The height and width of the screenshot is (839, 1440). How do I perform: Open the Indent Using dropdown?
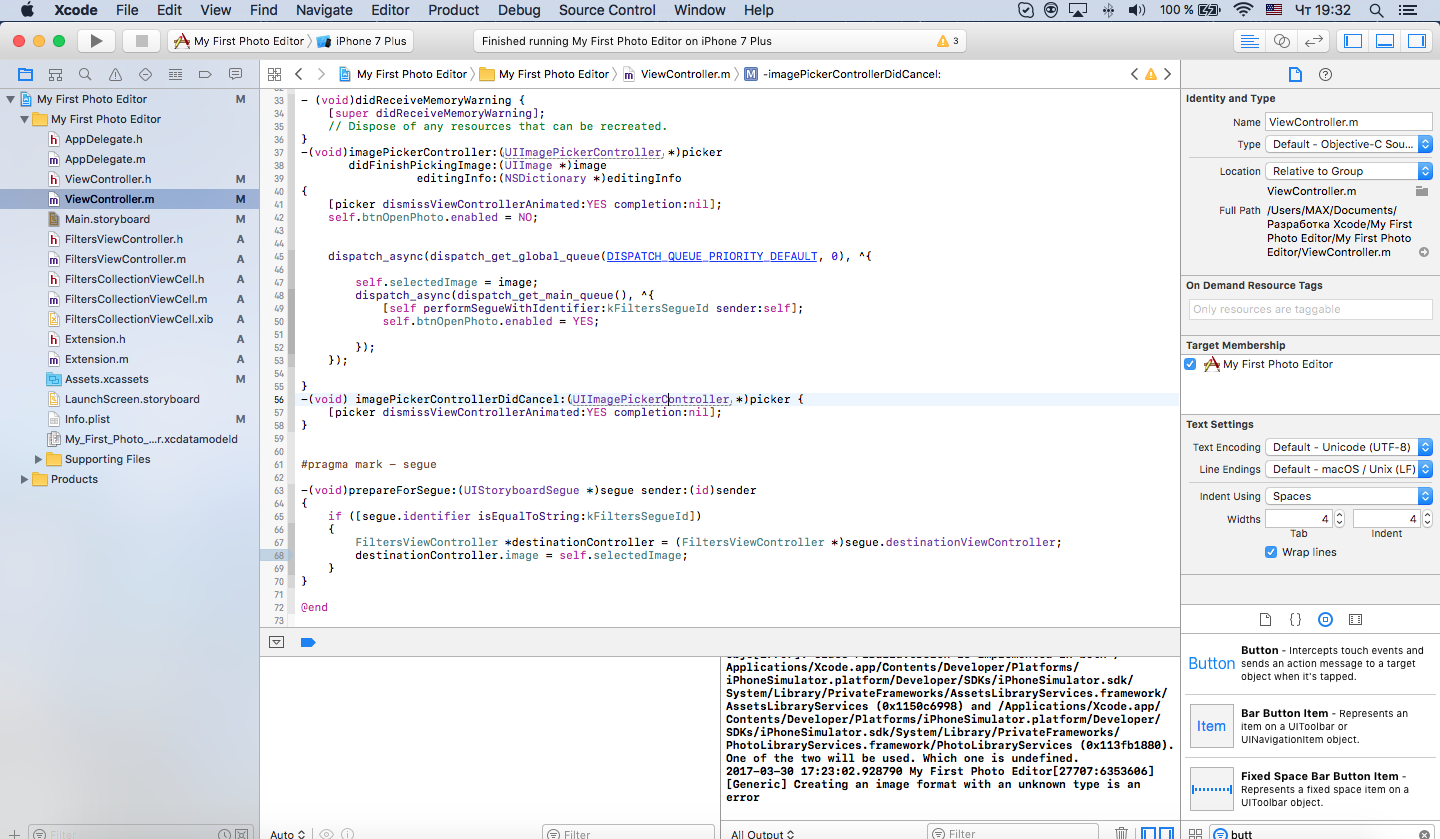(1349, 496)
